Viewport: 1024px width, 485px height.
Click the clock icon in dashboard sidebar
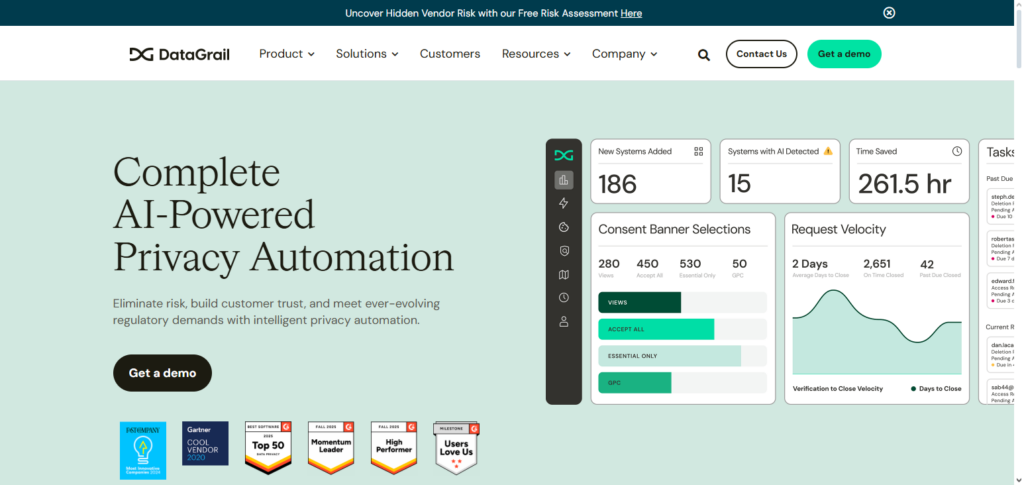click(564, 297)
